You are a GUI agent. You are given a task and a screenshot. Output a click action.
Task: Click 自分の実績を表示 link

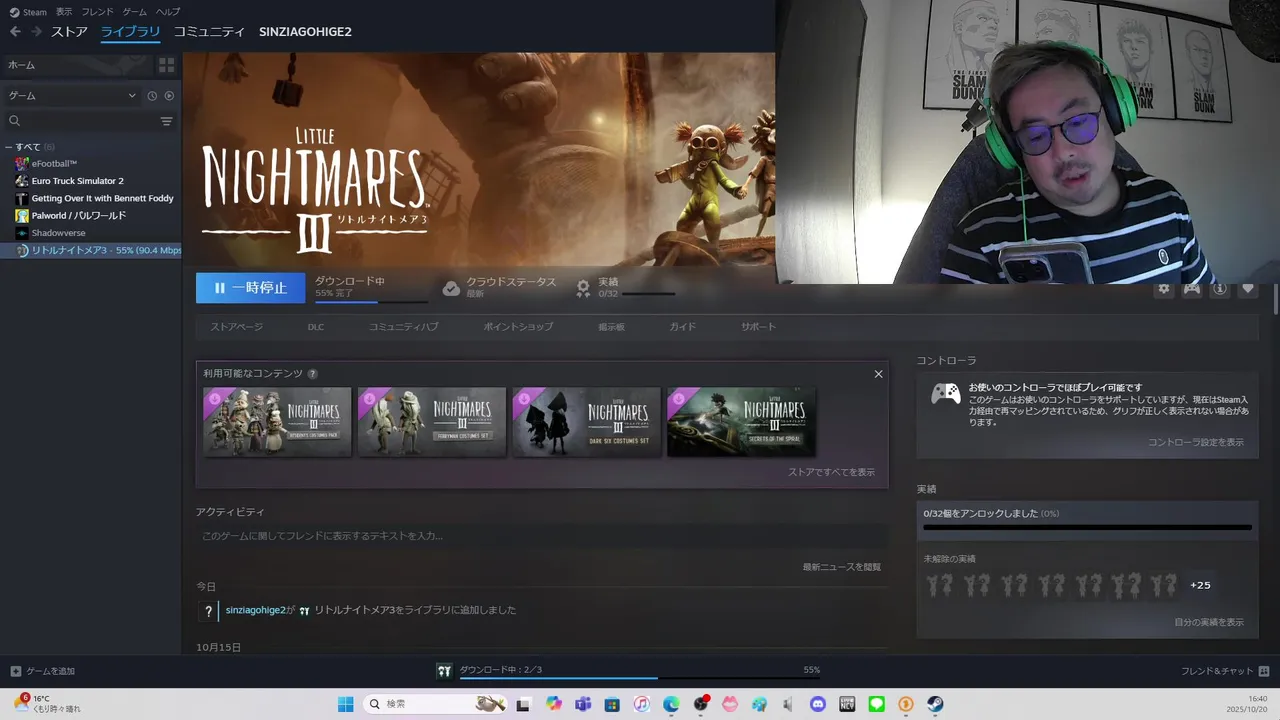point(1209,622)
